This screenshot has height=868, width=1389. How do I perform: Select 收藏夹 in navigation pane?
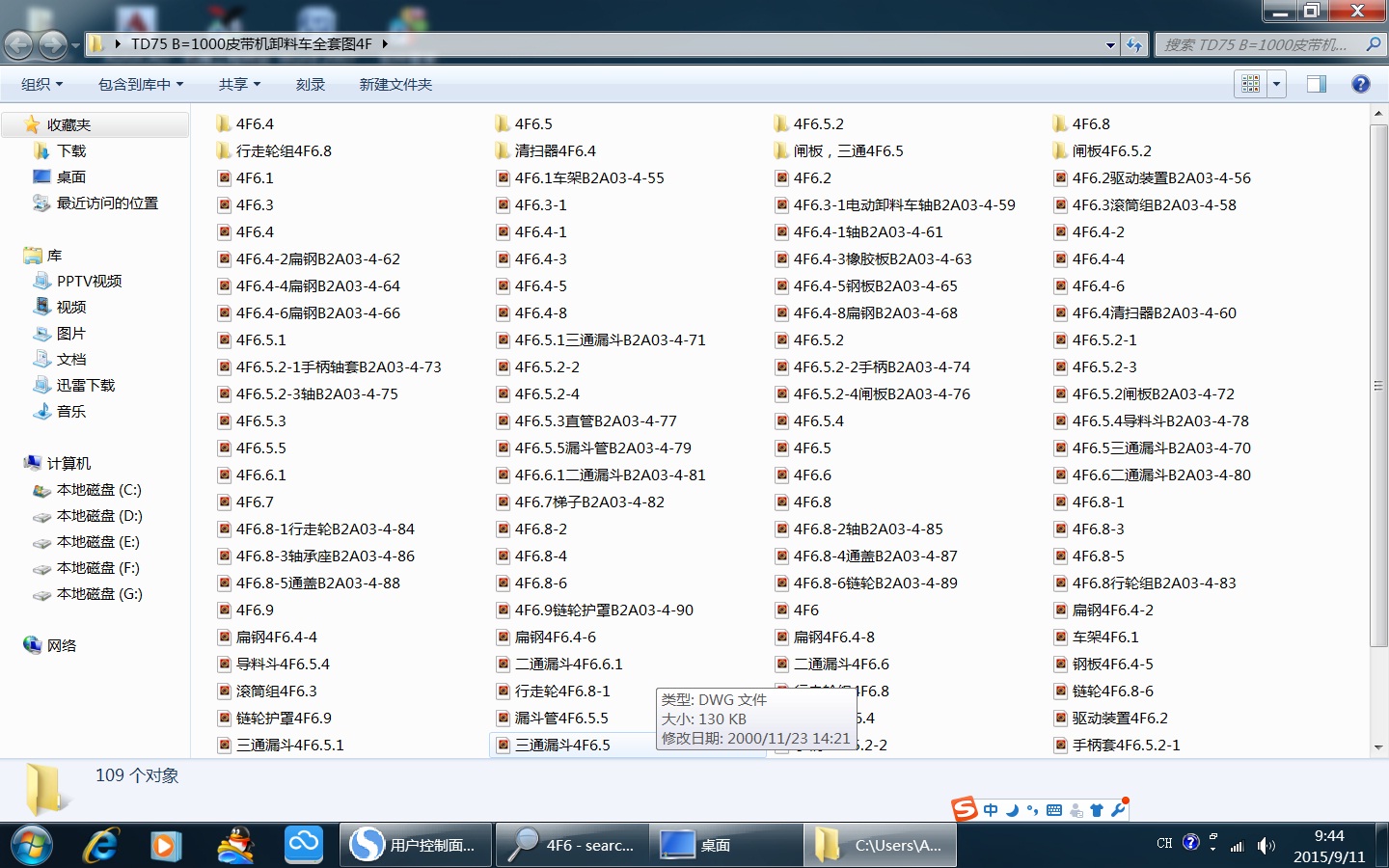pos(68,124)
